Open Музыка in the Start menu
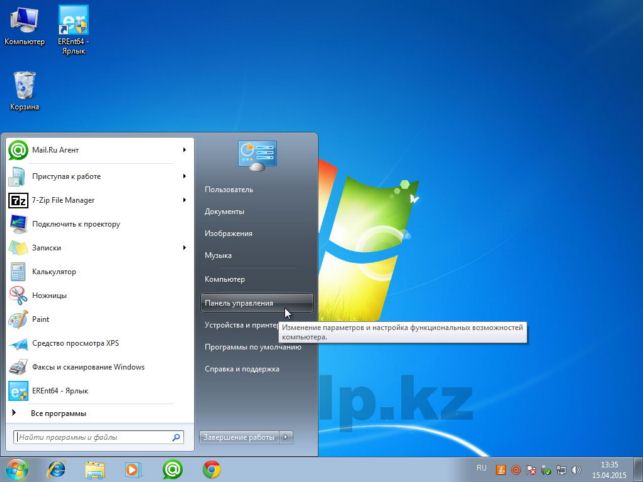Viewport: 643px width, 482px height. pyautogui.click(x=218, y=255)
